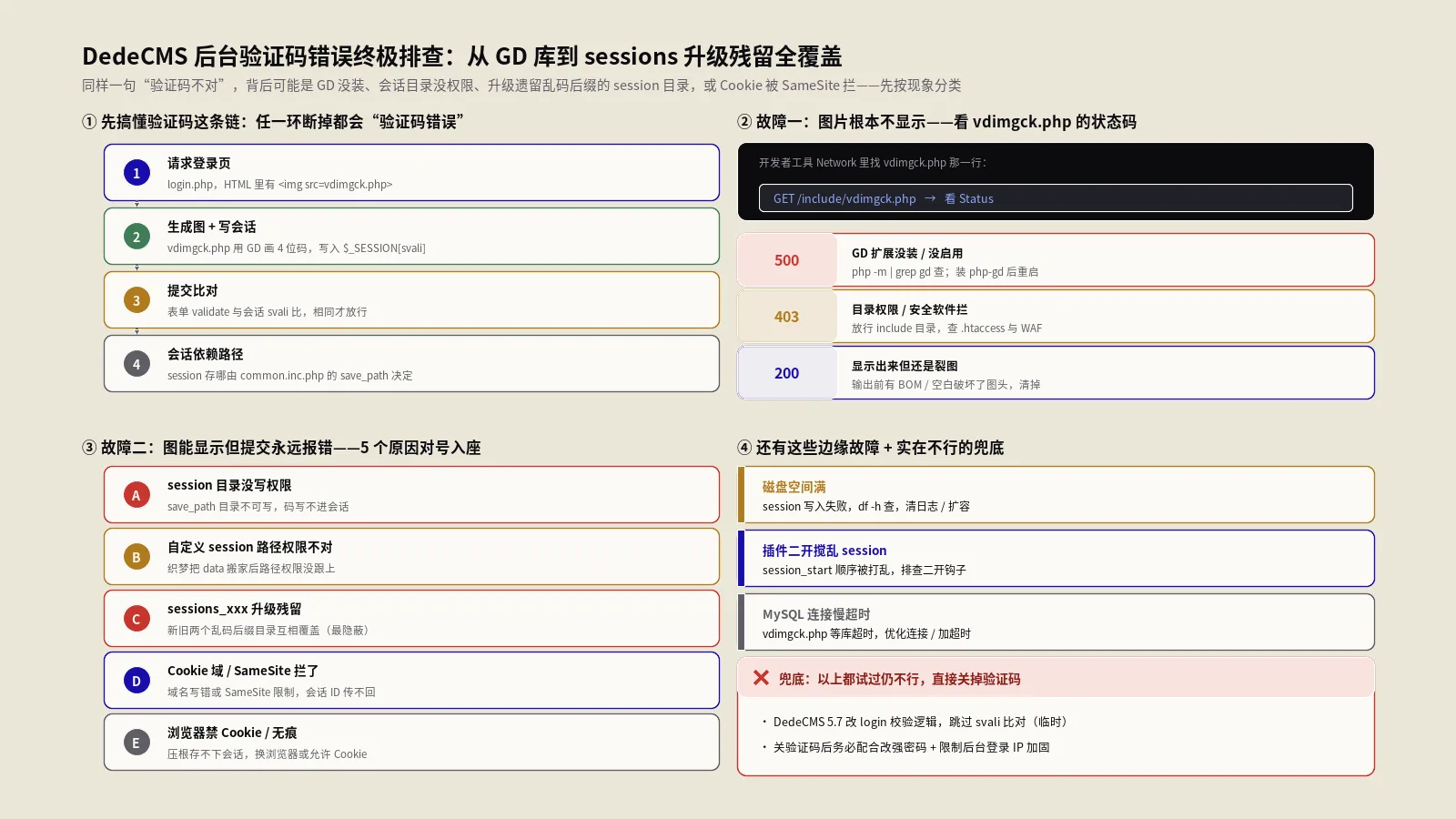Click the save_path 目录不可写 description
Screen dimensions: 1456x819
[x=258, y=506]
